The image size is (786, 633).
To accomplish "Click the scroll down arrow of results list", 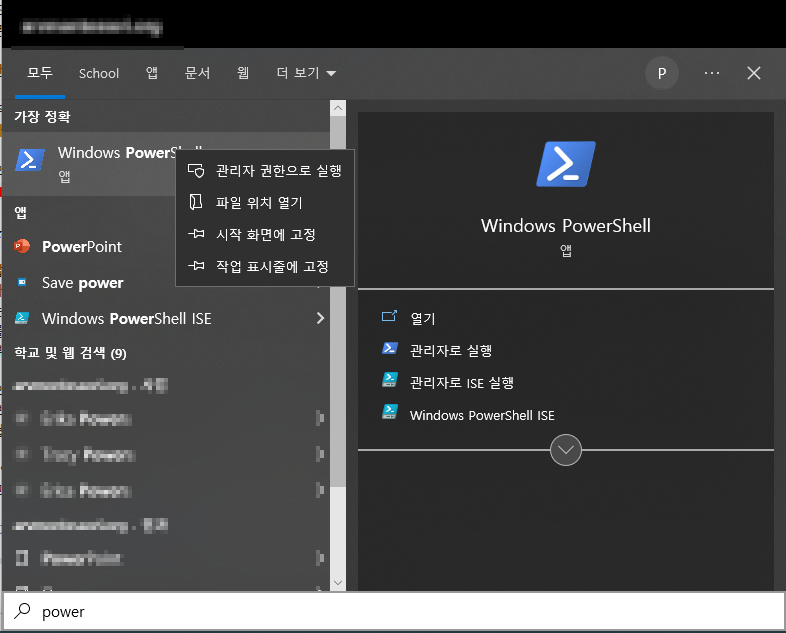I will (x=338, y=583).
